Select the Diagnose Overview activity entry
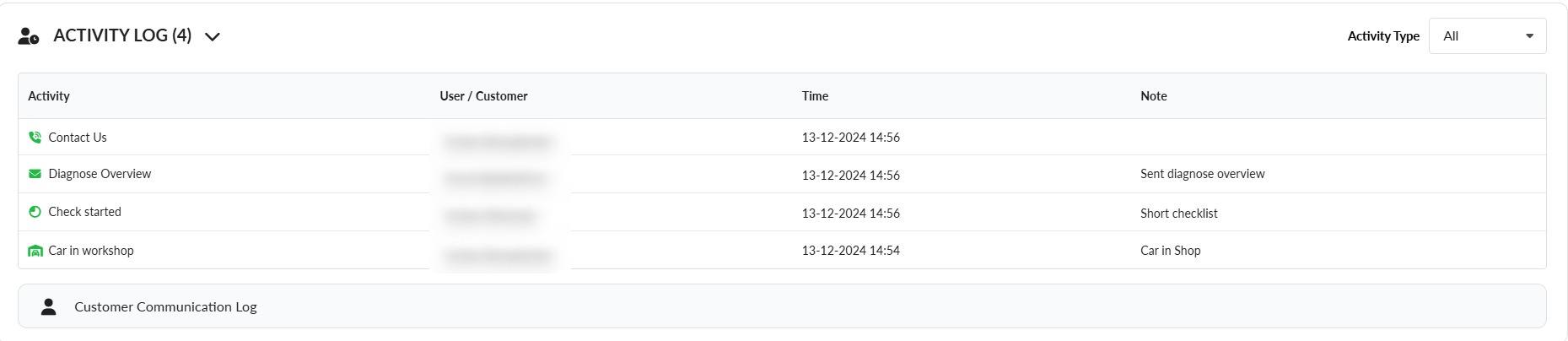This screenshot has height=341, width=1568. [x=100, y=174]
